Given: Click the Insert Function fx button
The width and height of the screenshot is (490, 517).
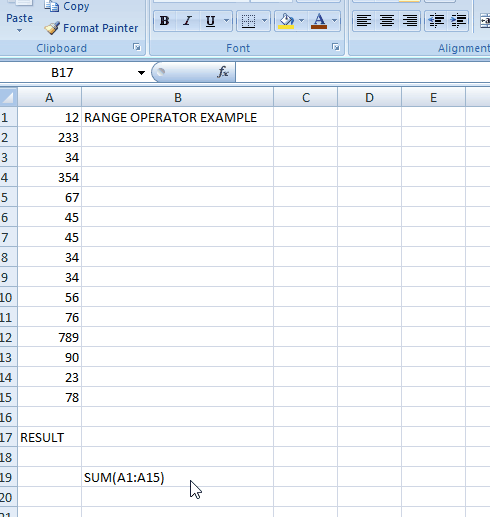Looking at the screenshot, I should tap(223, 72).
